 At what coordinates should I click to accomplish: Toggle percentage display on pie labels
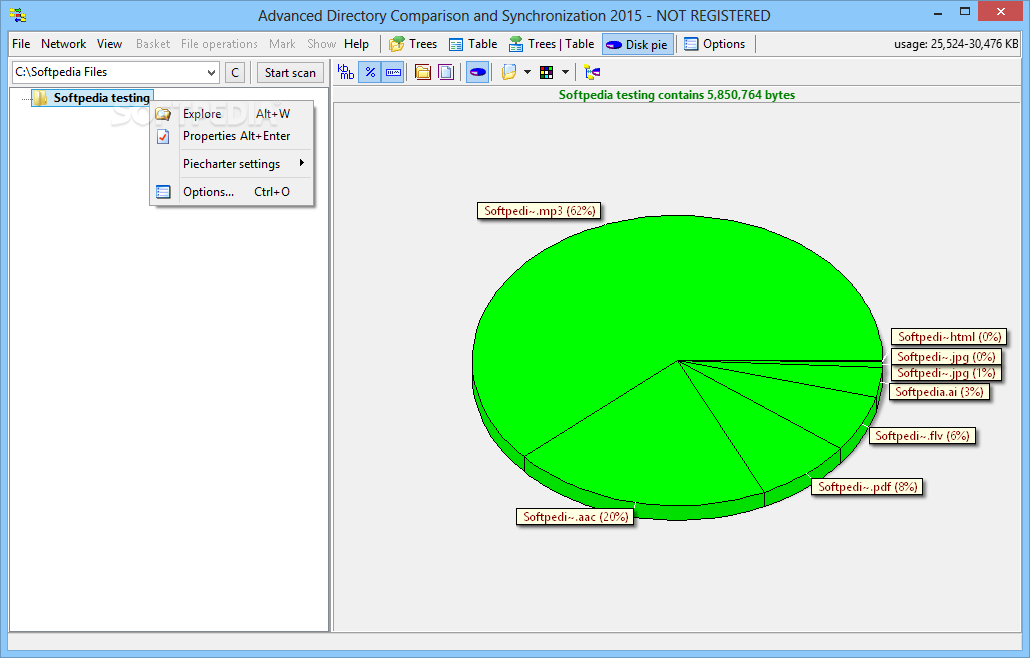[370, 72]
